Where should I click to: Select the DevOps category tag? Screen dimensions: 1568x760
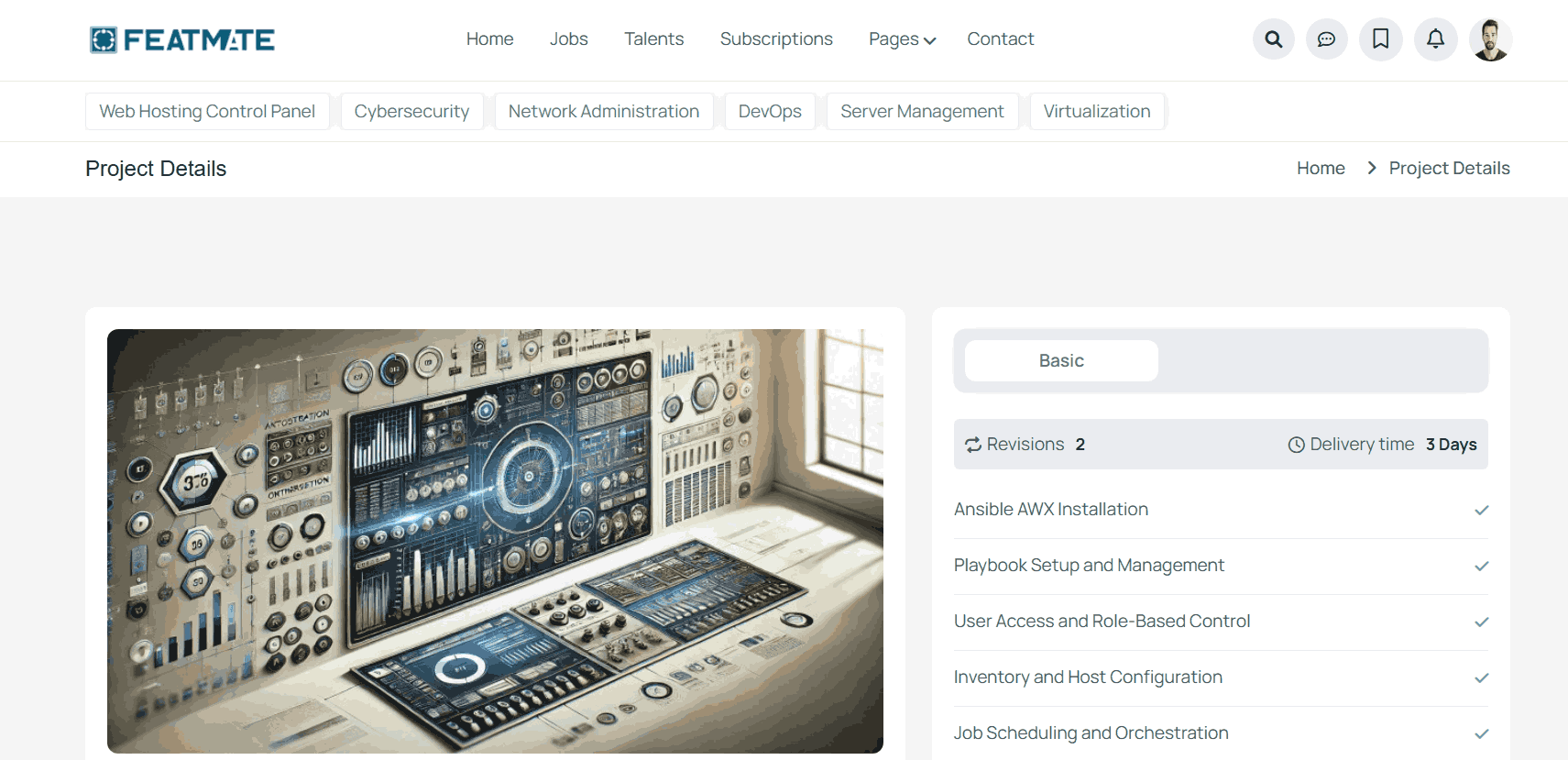tap(769, 112)
